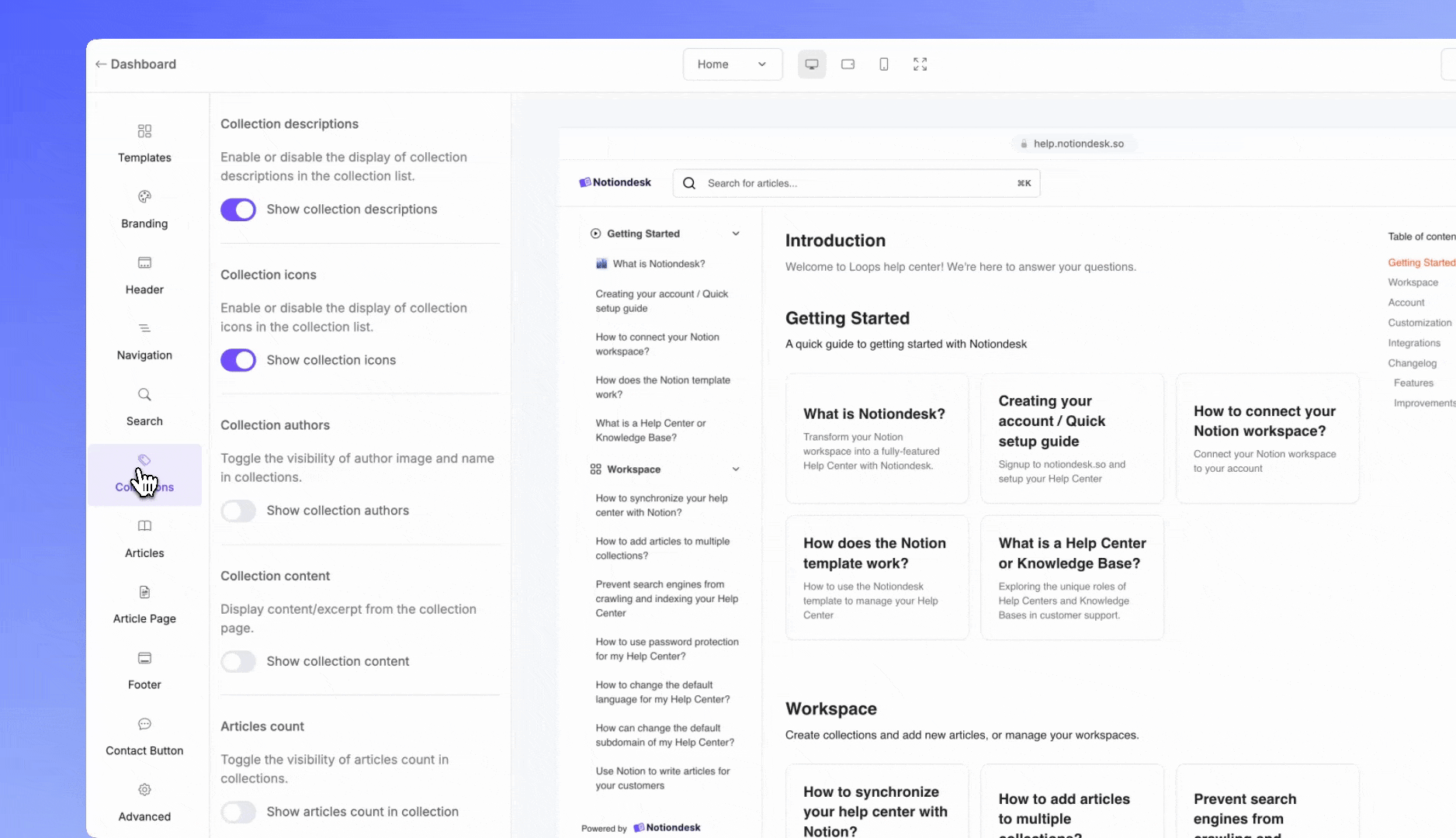Open 'How to connect your Notion workspace?' tree link

(657, 345)
